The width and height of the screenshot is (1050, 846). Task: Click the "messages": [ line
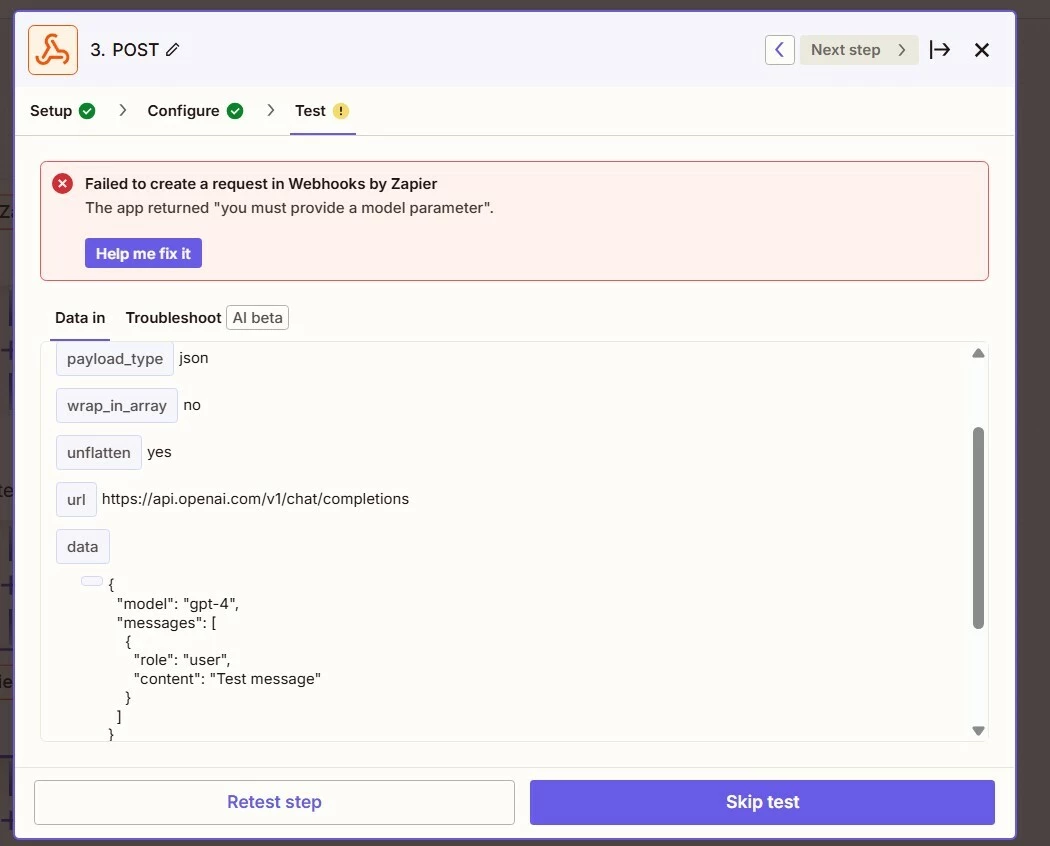pos(166,622)
